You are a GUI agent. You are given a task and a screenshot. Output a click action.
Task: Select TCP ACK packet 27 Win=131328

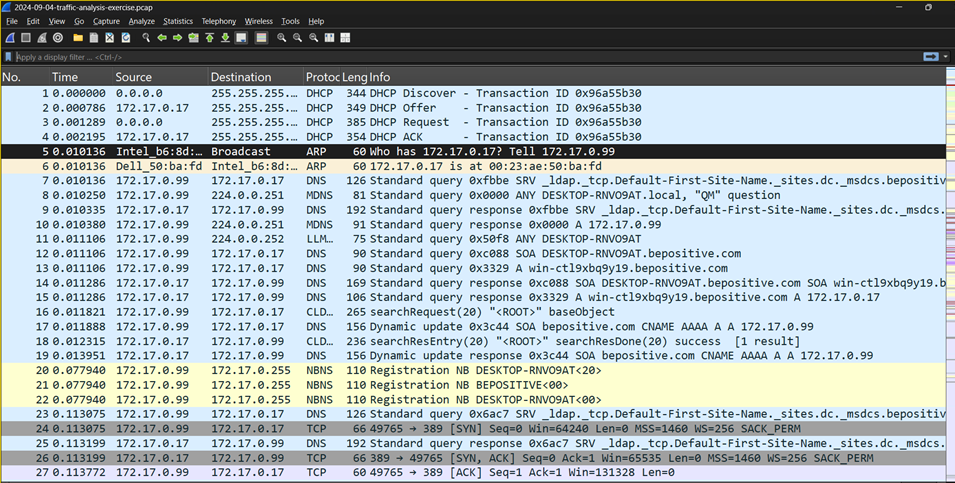473,473
